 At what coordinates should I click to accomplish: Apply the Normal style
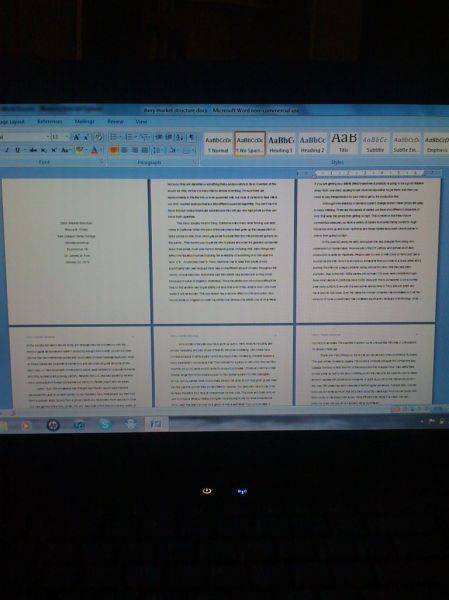(x=218, y=143)
